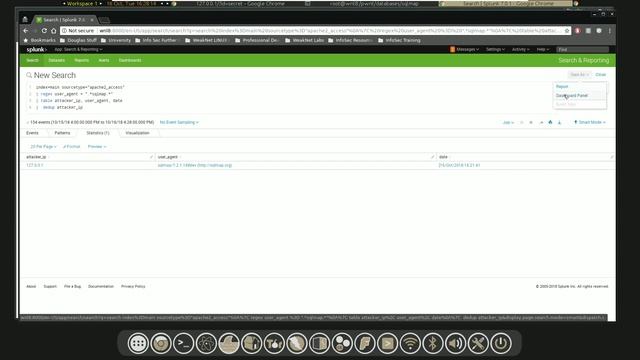The height and width of the screenshot is (360, 640).
Task: Open the Datasets nav item
Action: coord(57,60)
